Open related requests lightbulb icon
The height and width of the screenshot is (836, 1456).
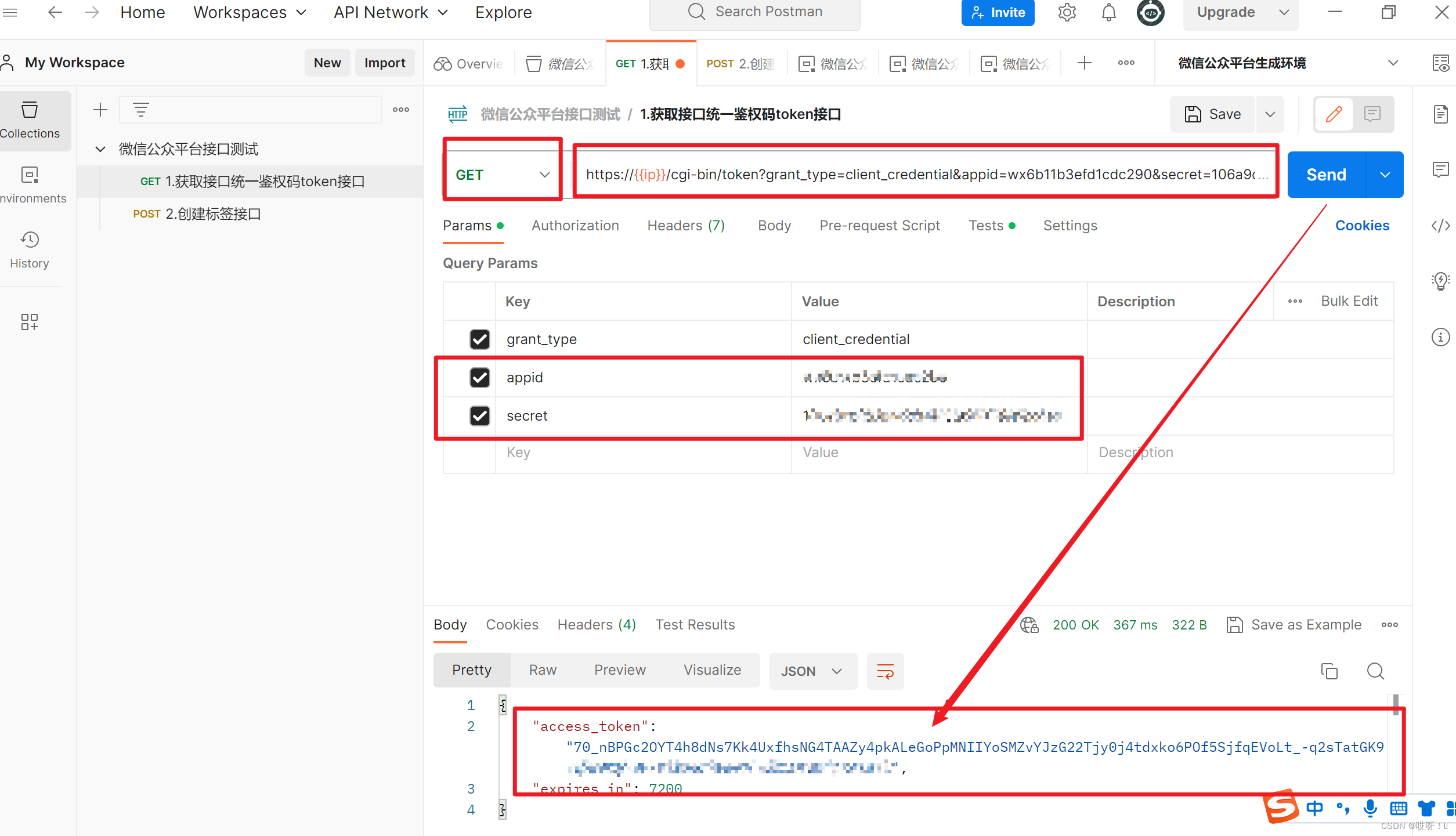(x=1440, y=281)
